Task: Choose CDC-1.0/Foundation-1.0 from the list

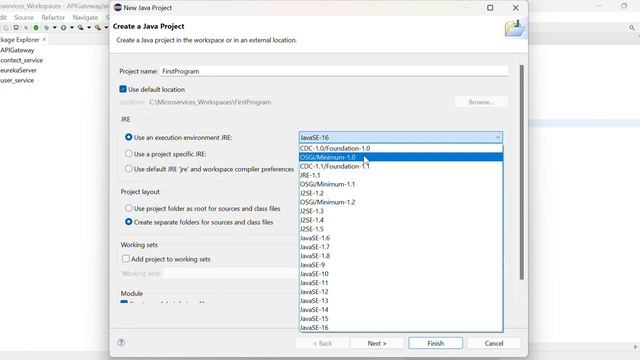Action: tap(401, 148)
